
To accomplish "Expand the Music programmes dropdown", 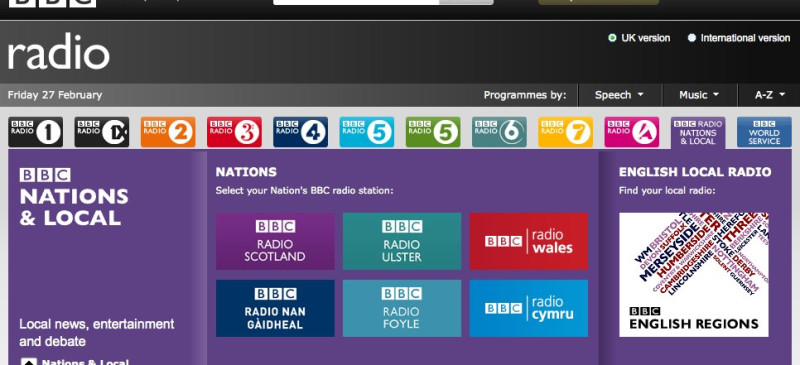I will coord(699,95).
